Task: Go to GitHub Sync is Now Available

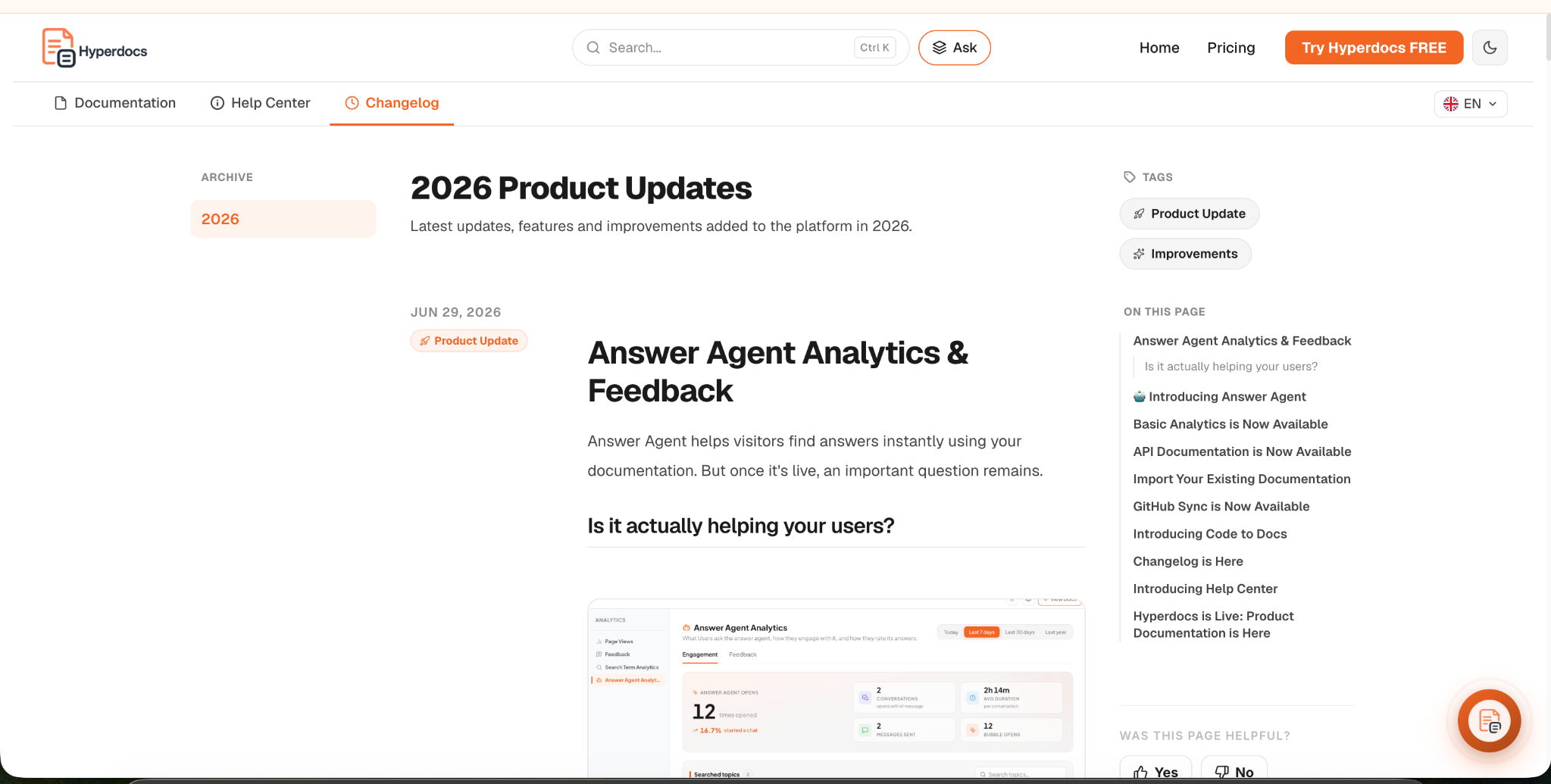Action: pos(1221,507)
